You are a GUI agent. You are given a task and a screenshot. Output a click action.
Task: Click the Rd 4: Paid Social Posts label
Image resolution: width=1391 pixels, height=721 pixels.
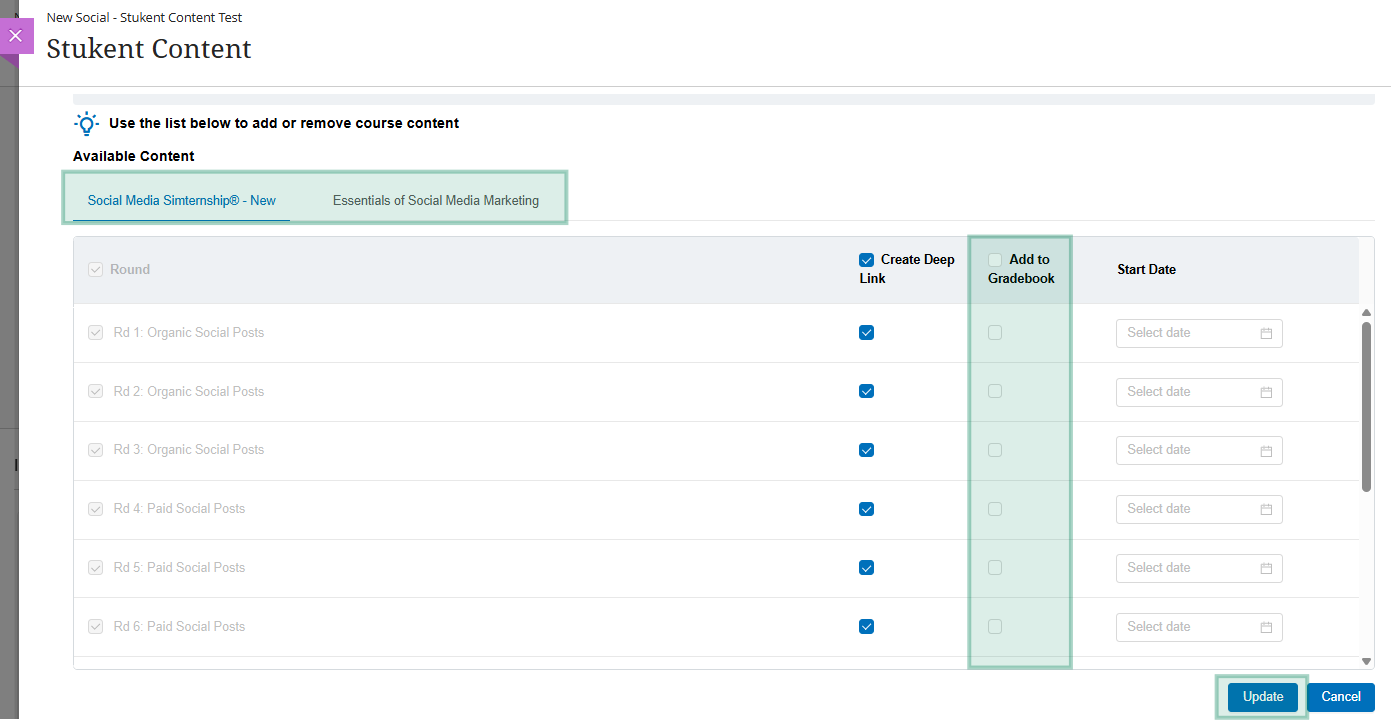[x=179, y=509]
